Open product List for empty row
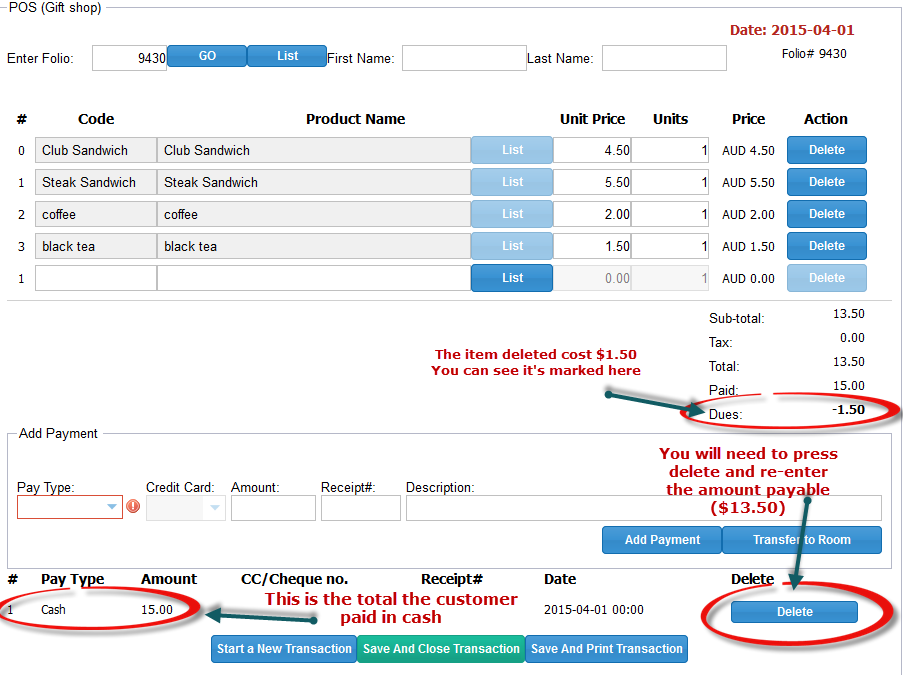 tap(512, 278)
